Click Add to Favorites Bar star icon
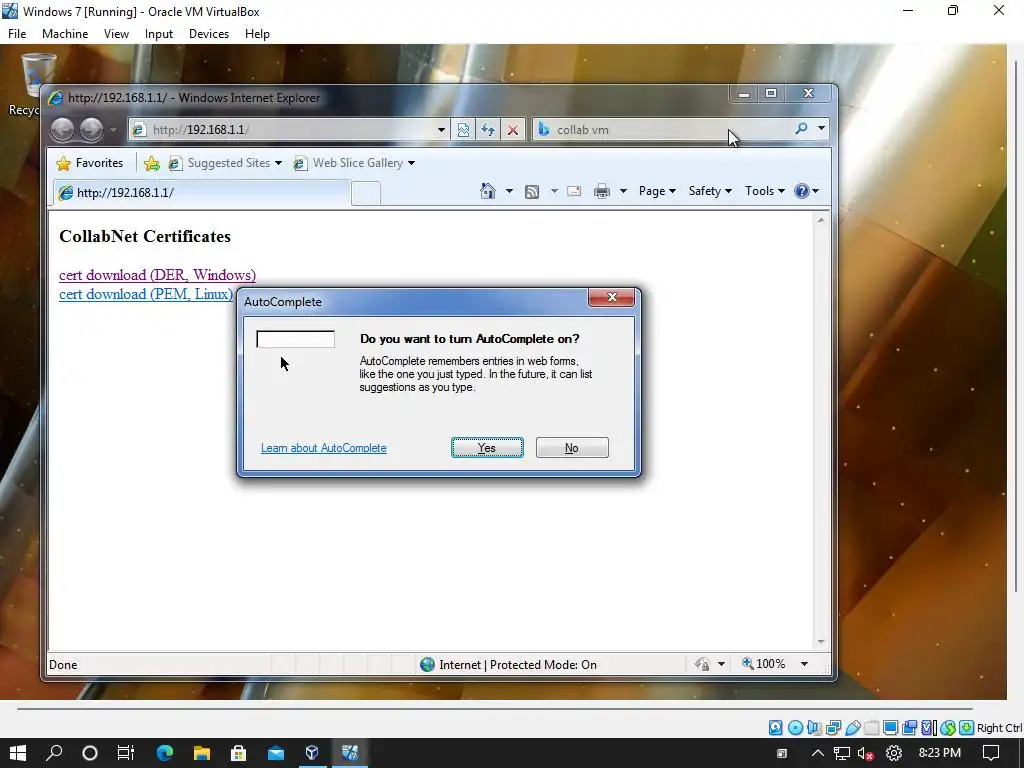Viewport: 1024px width, 768px height. click(152, 163)
